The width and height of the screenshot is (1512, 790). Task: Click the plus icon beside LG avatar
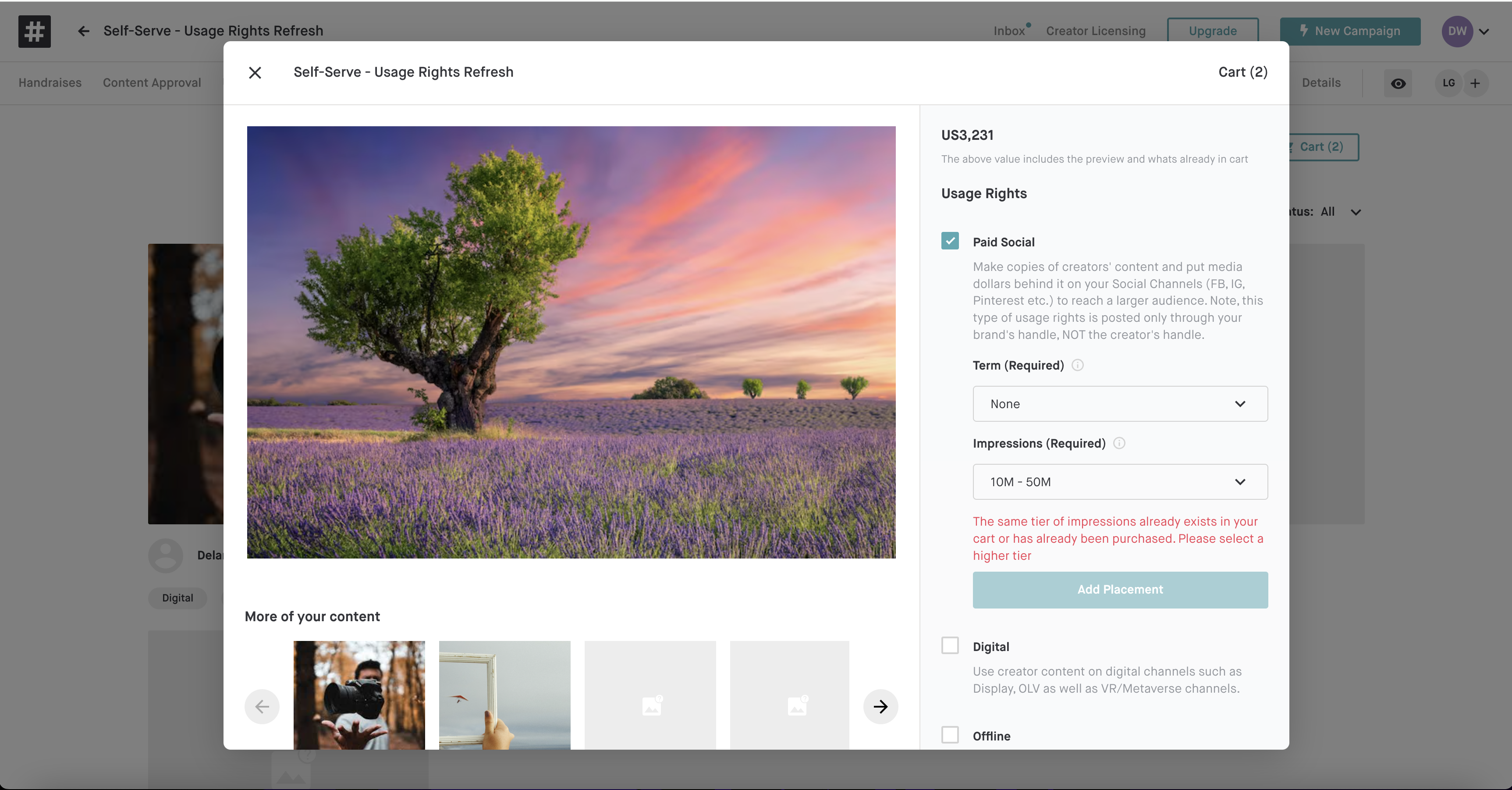[1475, 83]
